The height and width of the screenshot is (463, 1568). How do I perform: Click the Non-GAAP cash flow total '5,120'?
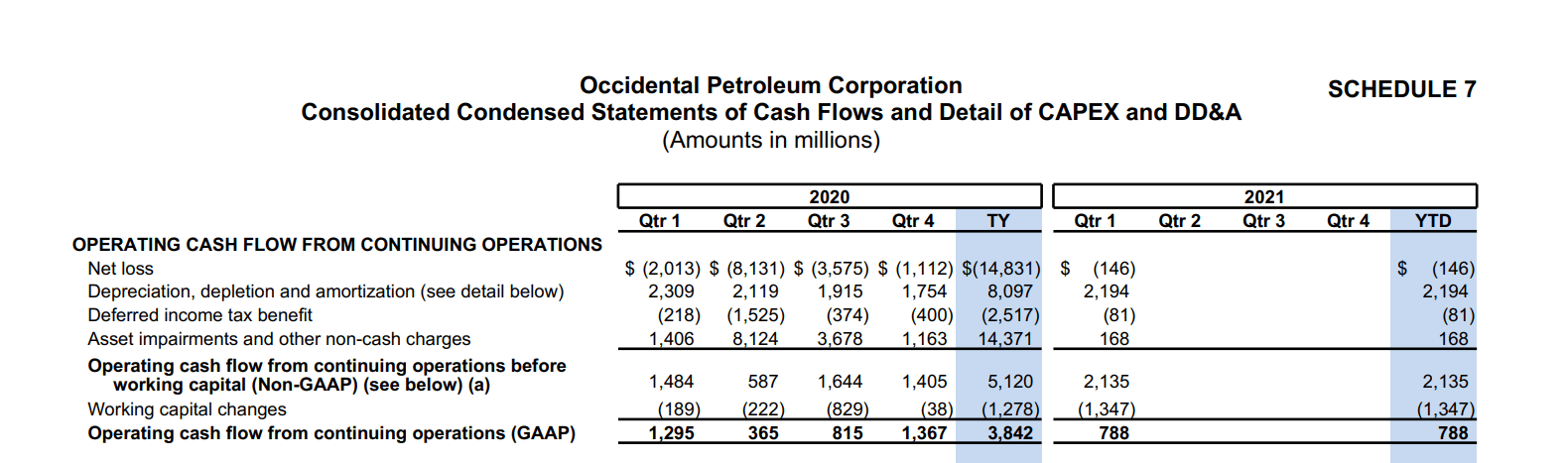pyautogui.click(x=1010, y=382)
